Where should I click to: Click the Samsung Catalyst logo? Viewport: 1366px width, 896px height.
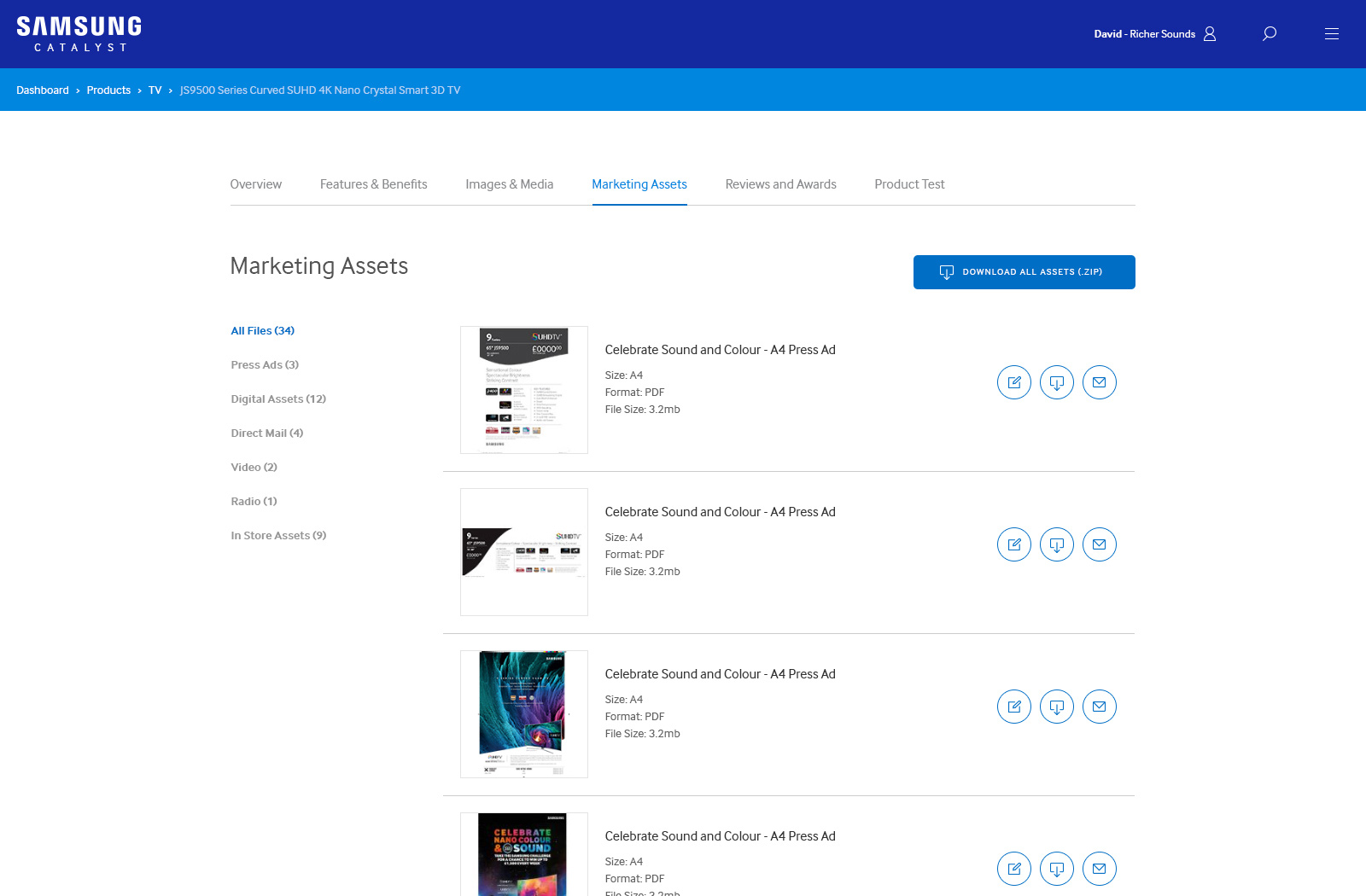[x=79, y=34]
